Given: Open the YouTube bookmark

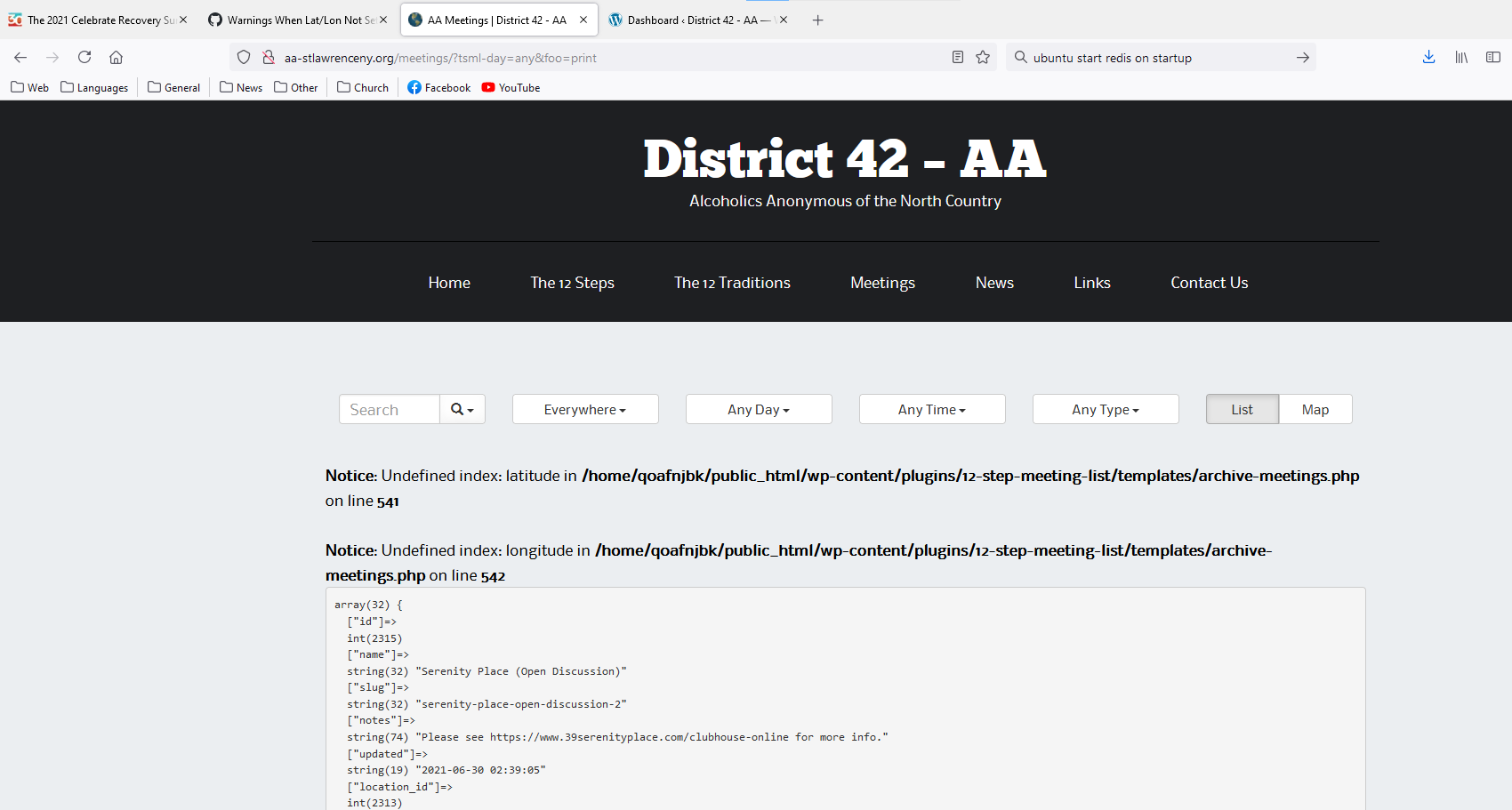Looking at the screenshot, I should (511, 87).
